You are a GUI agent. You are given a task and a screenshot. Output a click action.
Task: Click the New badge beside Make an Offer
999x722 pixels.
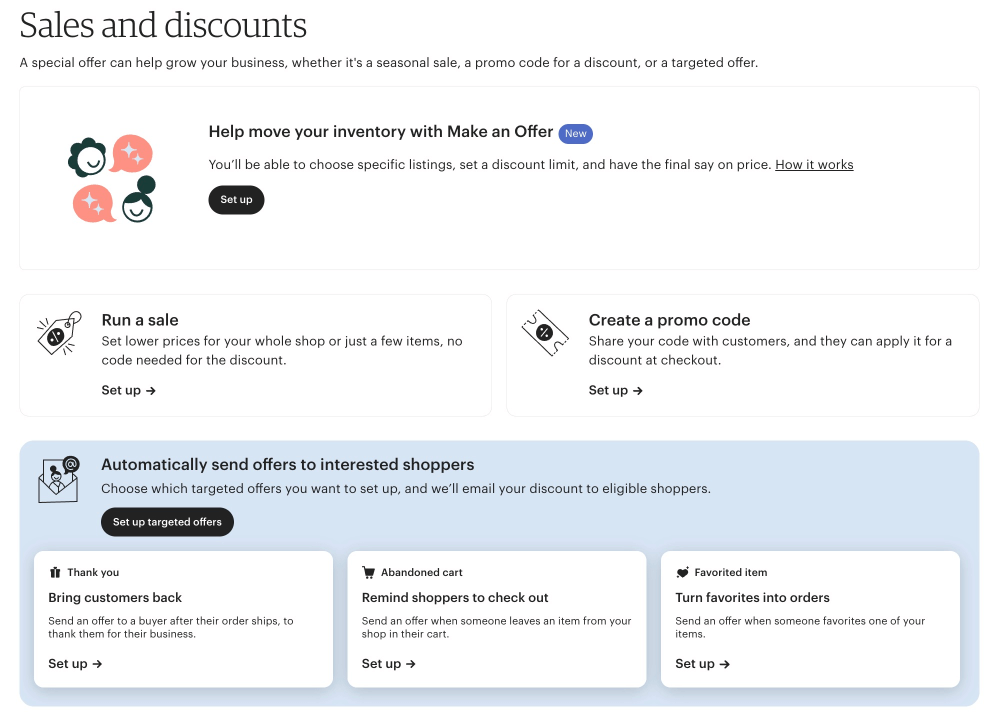pos(575,133)
